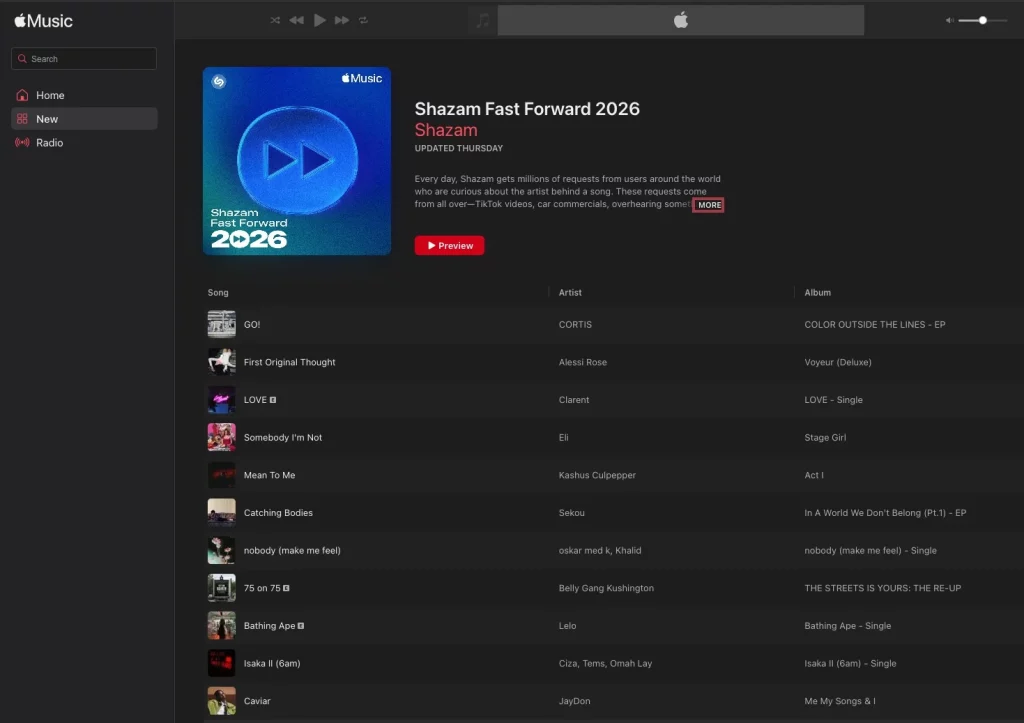
Task: Adjust the volume slider
Action: [985, 19]
